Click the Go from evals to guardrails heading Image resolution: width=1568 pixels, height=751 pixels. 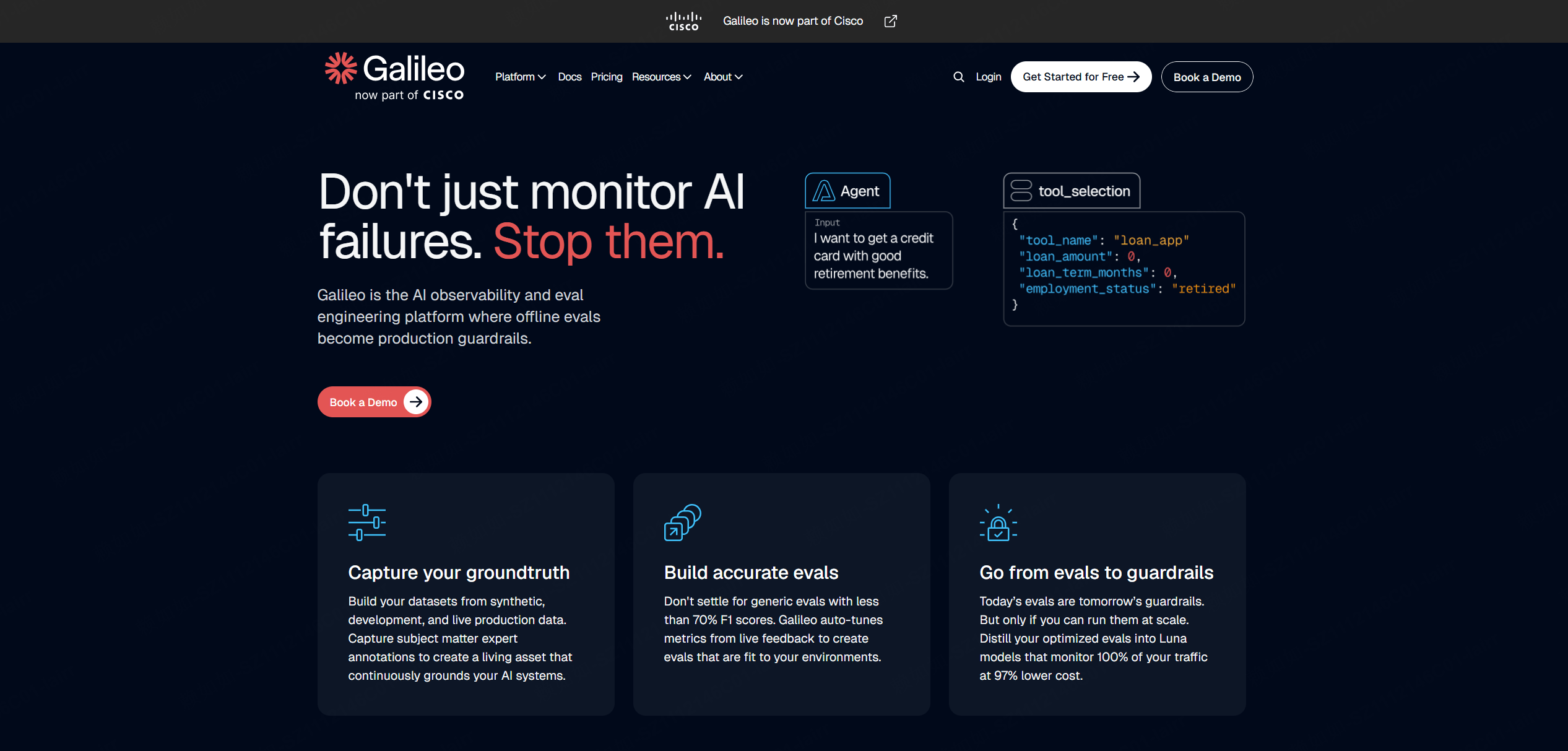(x=1096, y=572)
